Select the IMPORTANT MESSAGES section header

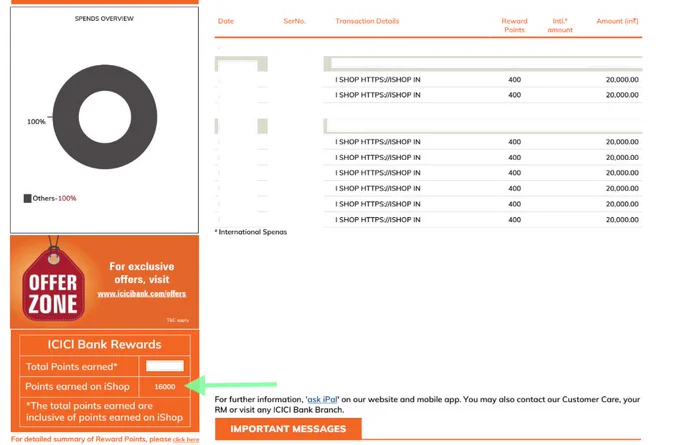(x=288, y=429)
